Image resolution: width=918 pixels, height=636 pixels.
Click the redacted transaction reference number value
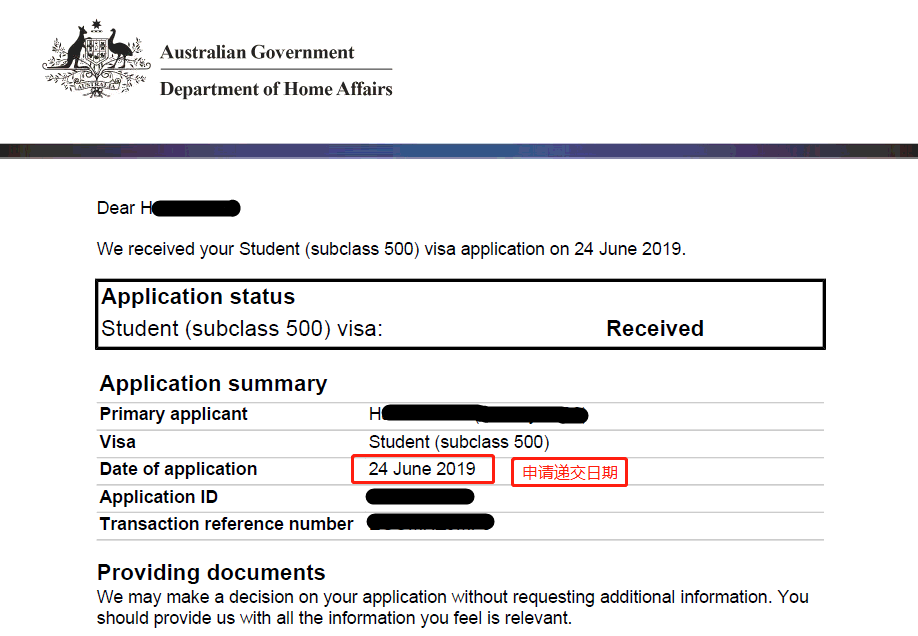(x=431, y=523)
